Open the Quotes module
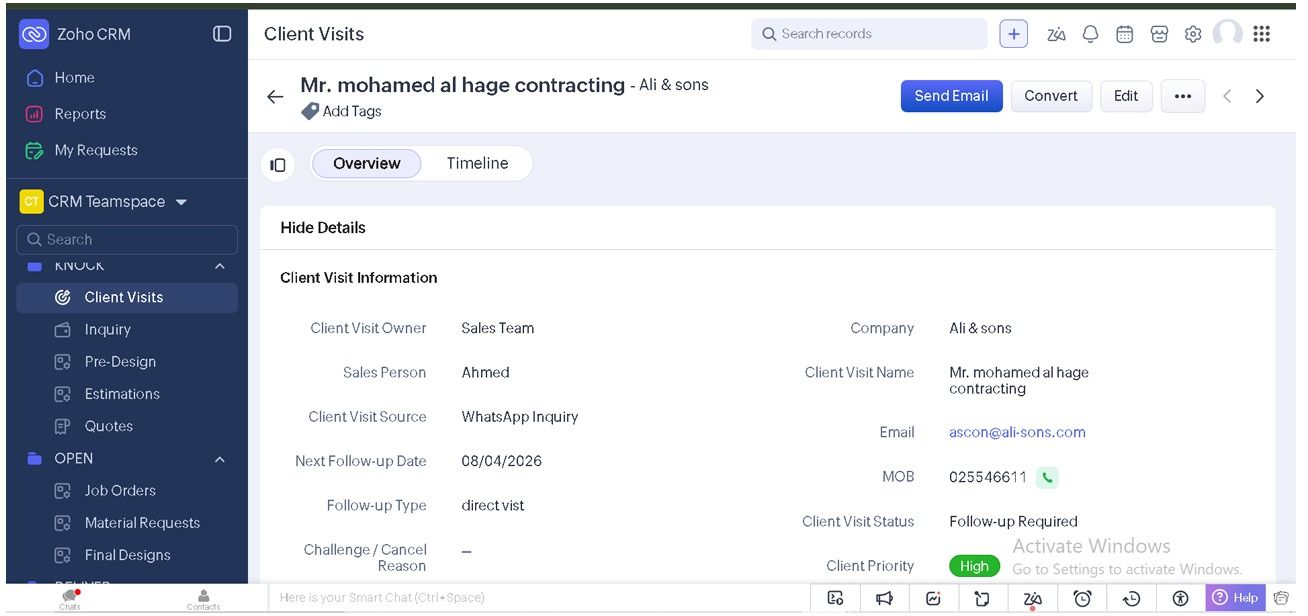Image resolution: width=1308 pixels, height=616 pixels. [x=108, y=426]
